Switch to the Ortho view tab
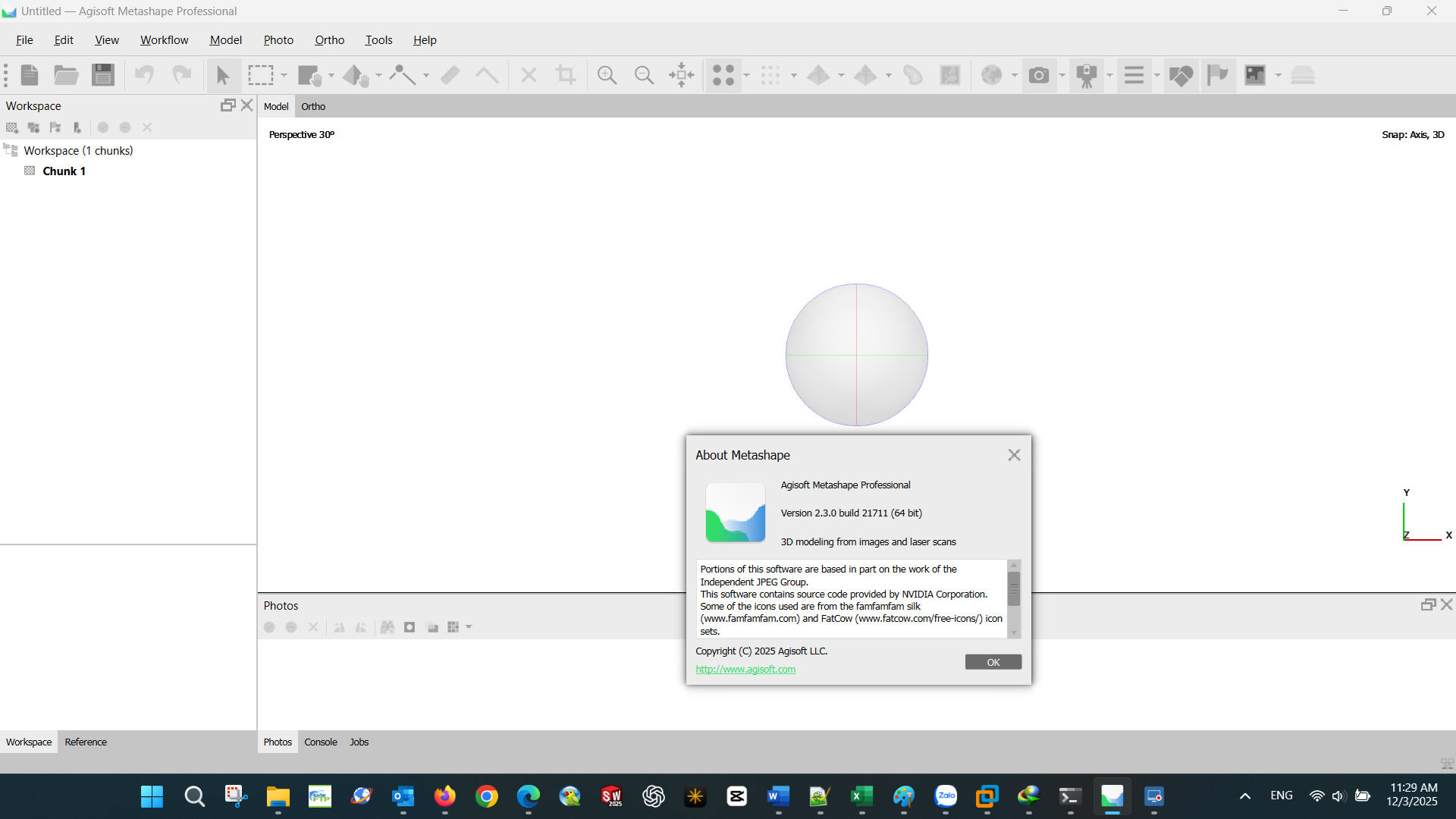The height and width of the screenshot is (819, 1456). pos(313,106)
